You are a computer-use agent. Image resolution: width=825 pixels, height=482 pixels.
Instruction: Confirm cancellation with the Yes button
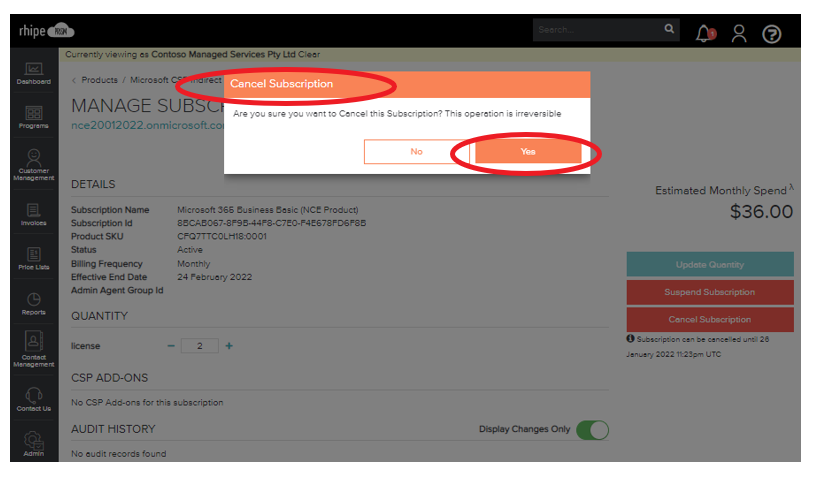tap(528, 152)
